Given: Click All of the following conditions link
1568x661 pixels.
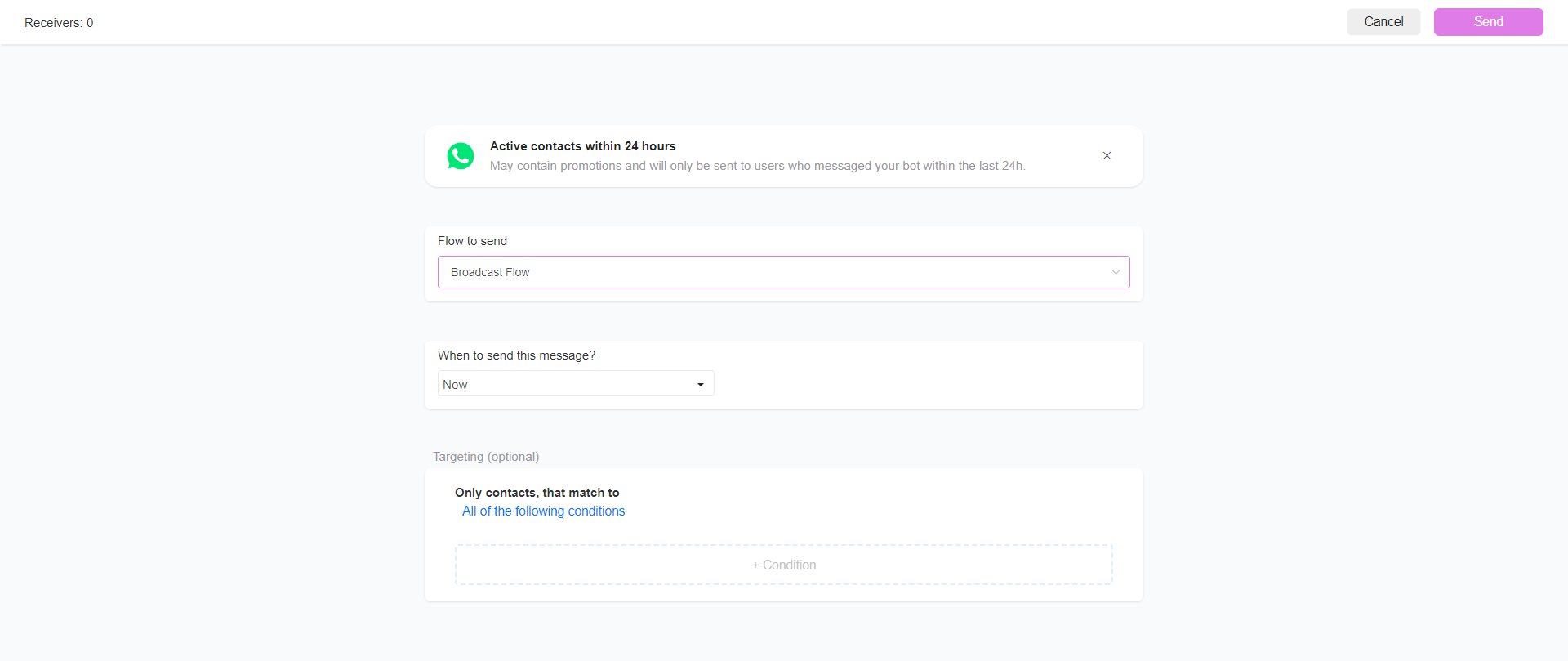Looking at the screenshot, I should coord(543,511).
